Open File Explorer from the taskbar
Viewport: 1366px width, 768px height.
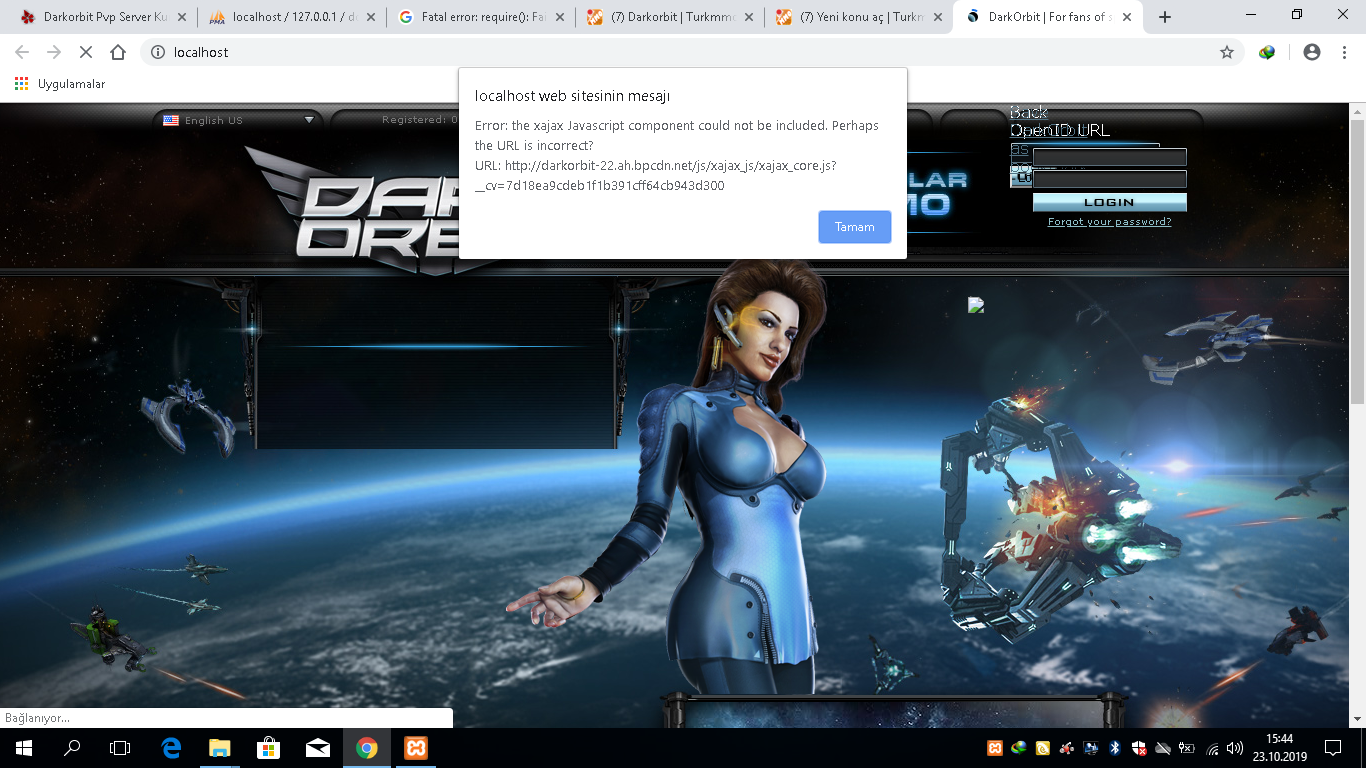pyautogui.click(x=220, y=748)
